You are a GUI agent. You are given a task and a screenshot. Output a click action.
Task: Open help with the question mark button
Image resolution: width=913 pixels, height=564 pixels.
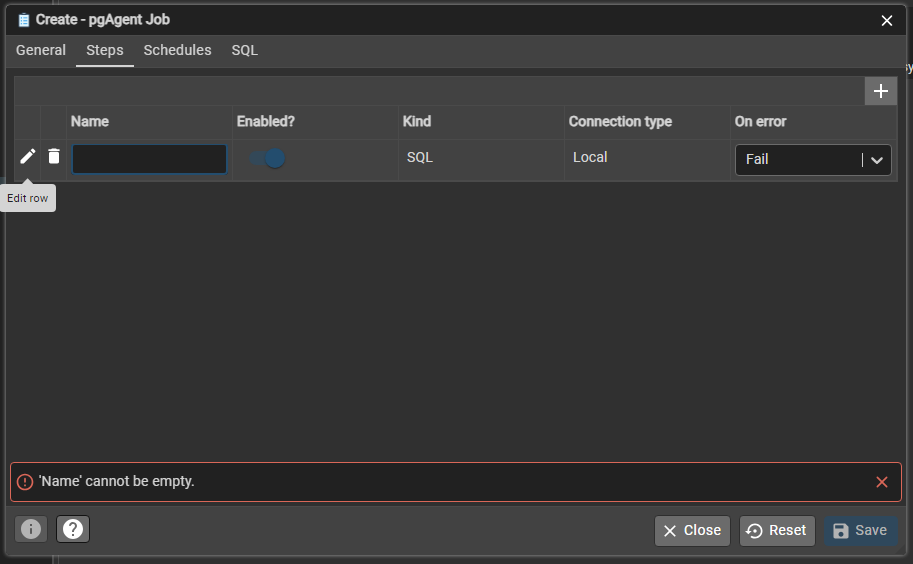pos(73,529)
